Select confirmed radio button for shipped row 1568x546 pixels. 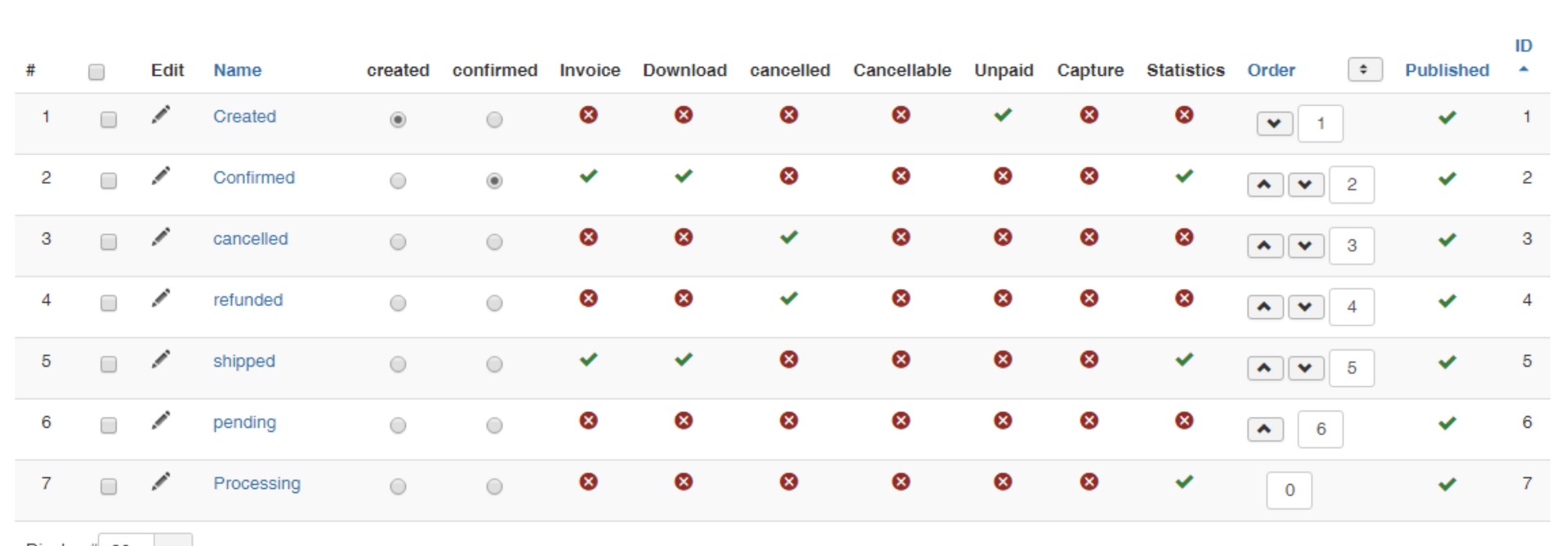[494, 365]
